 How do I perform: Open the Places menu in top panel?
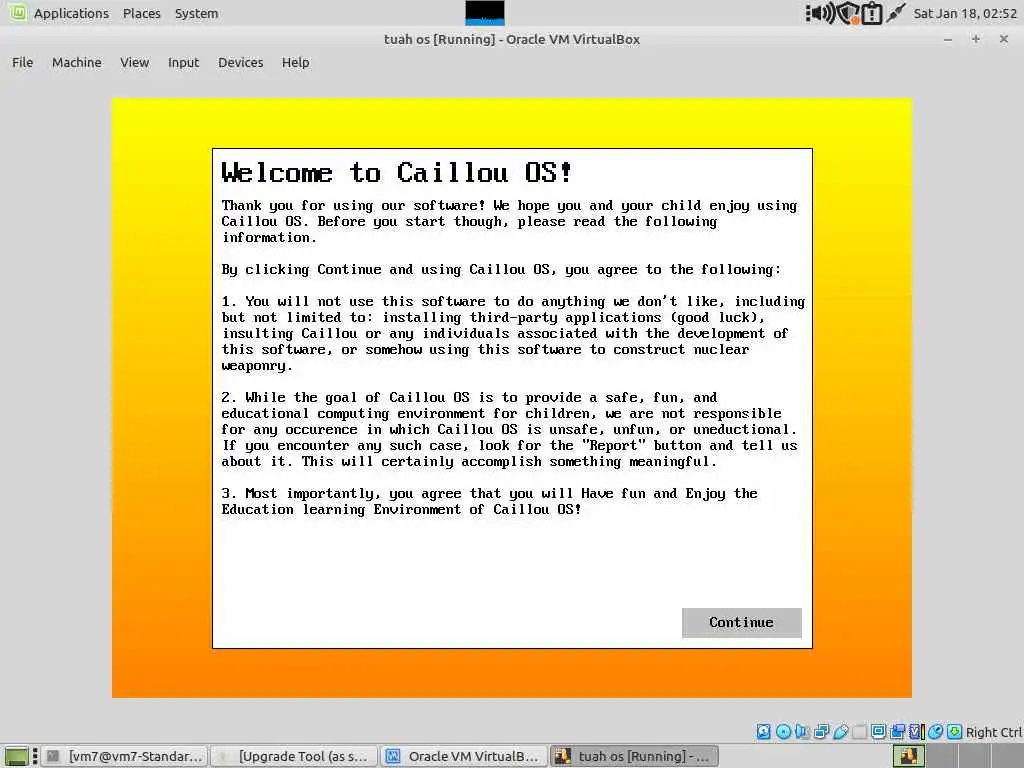coord(141,13)
